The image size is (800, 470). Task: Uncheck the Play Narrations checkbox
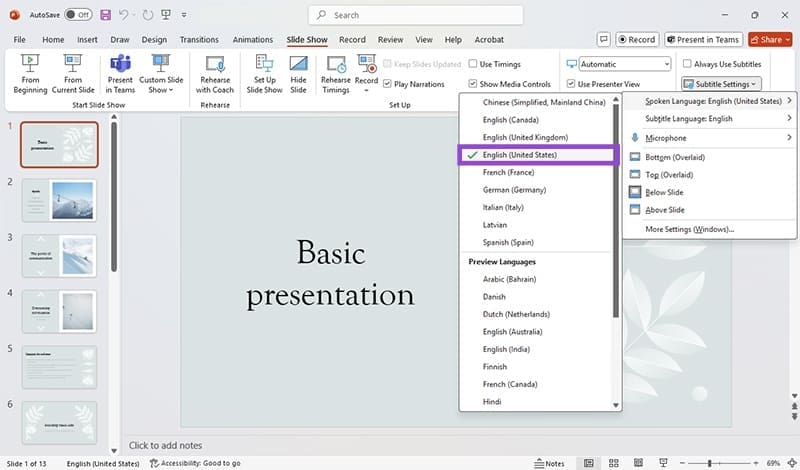coord(388,84)
